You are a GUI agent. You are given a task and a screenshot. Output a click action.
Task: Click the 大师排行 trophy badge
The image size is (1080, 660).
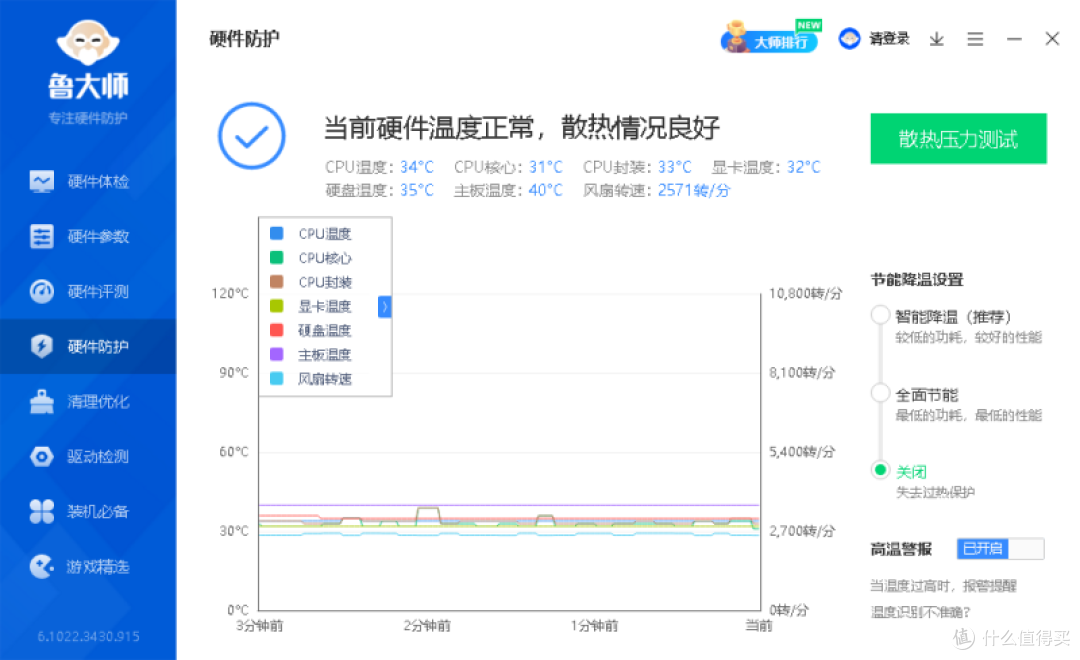click(771, 39)
